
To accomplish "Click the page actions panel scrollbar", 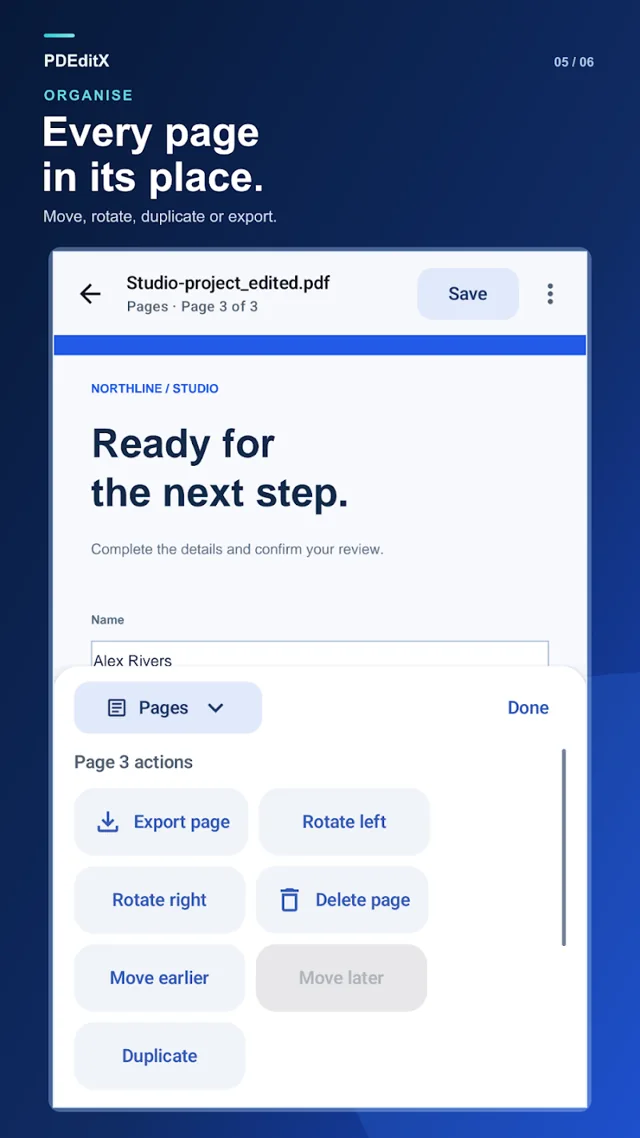I will (564, 848).
